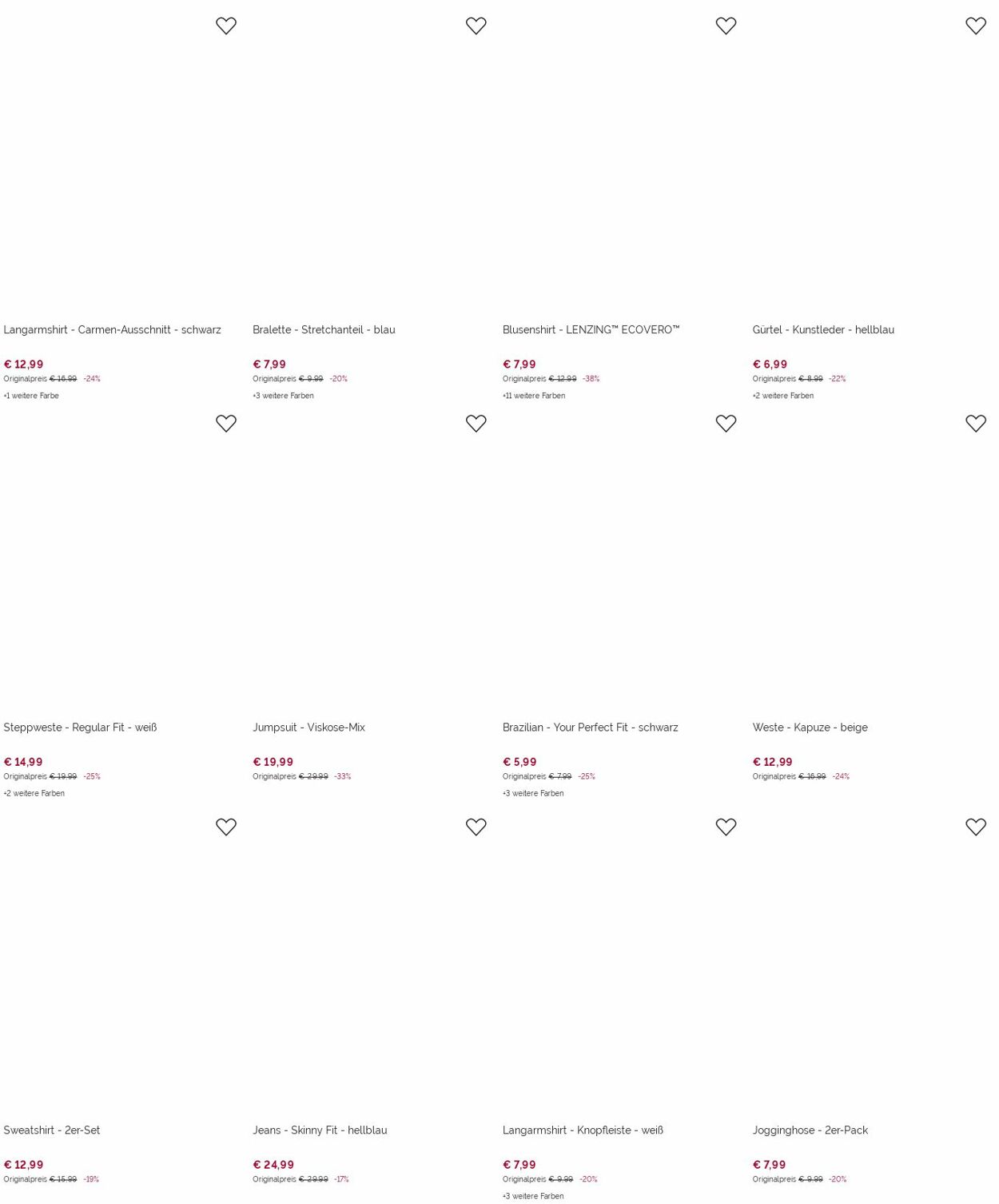Click heart icon for Blusenshirt LENZING ECOVERO
The image size is (999, 1204).
[726, 26]
